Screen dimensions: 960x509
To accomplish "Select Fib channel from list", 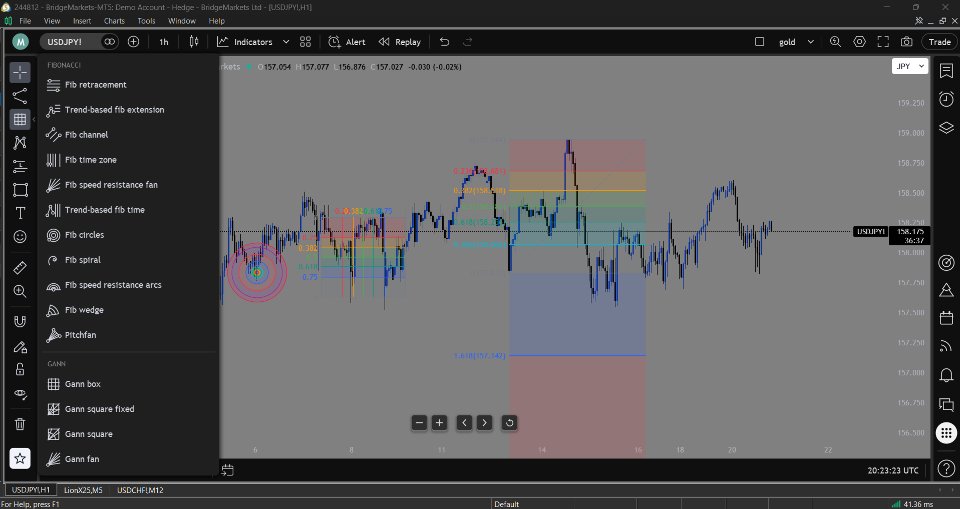I will click(129, 135).
